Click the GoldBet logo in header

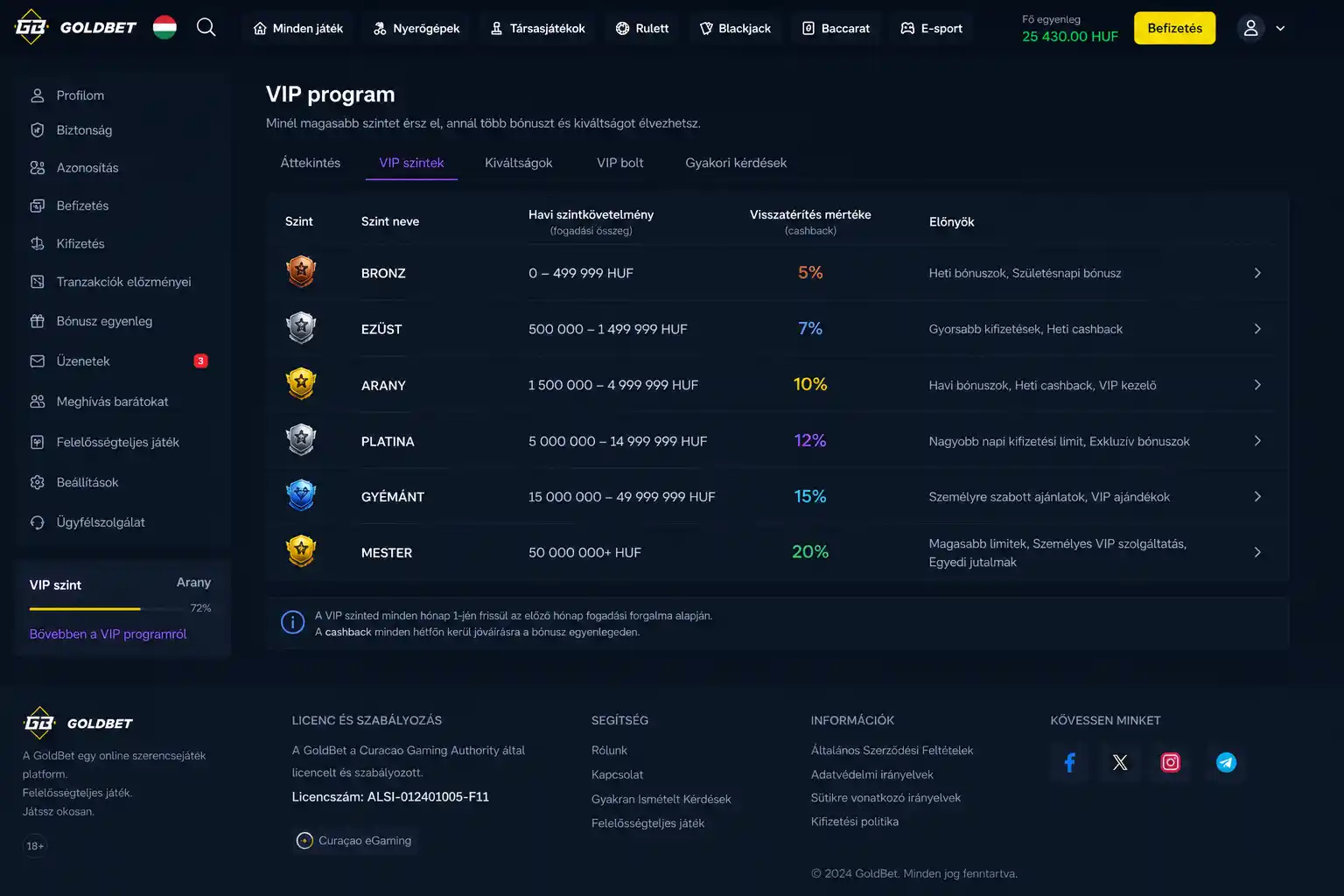[x=75, y=27]
